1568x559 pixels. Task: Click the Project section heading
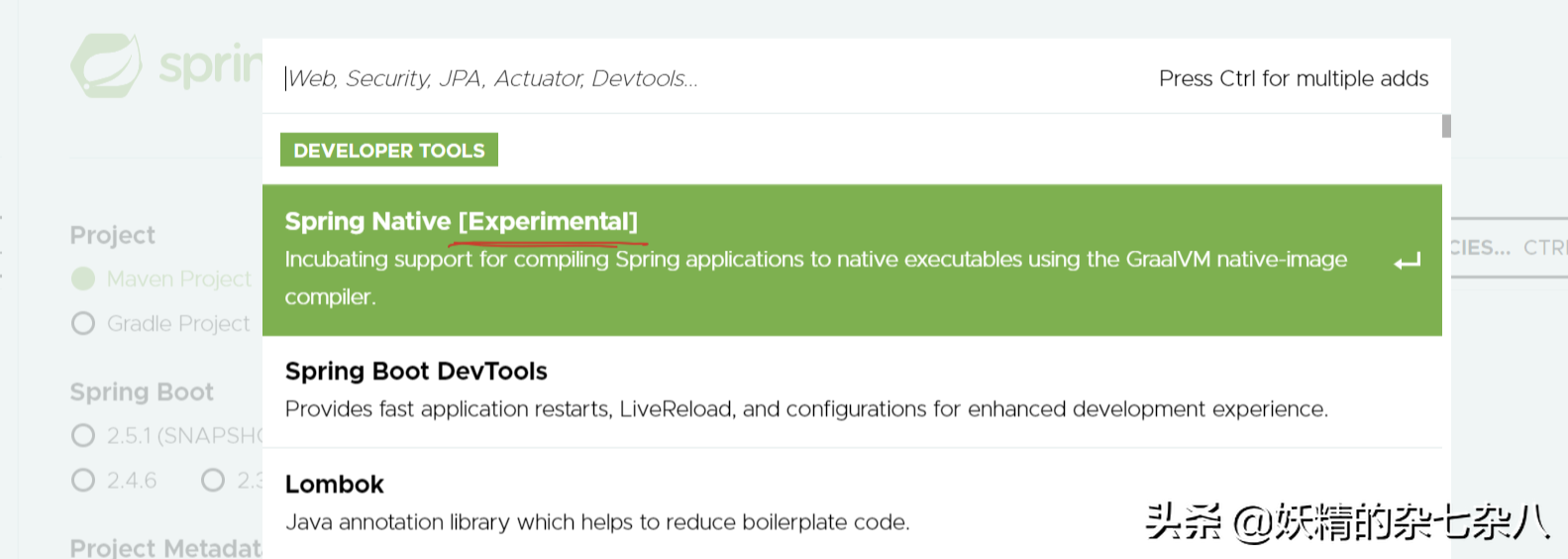[x=113, y=236]
